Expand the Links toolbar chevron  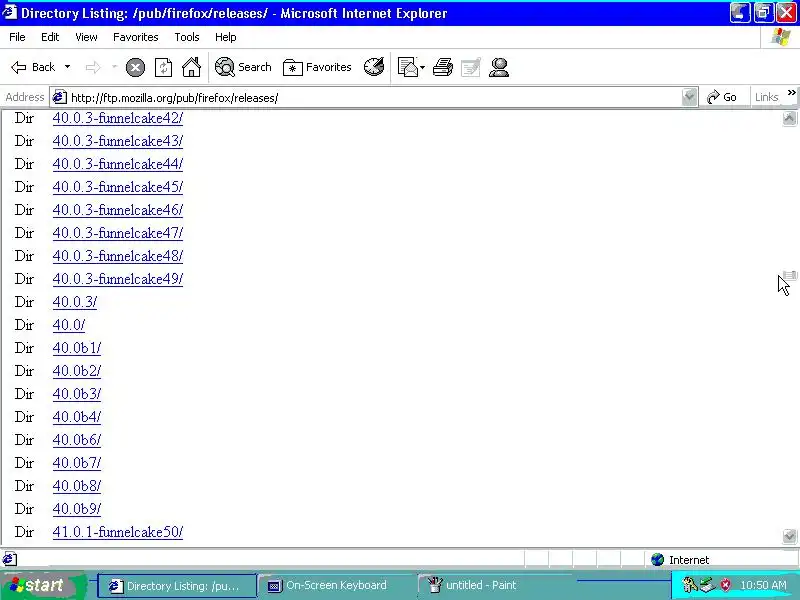click(x=791, y=93)
